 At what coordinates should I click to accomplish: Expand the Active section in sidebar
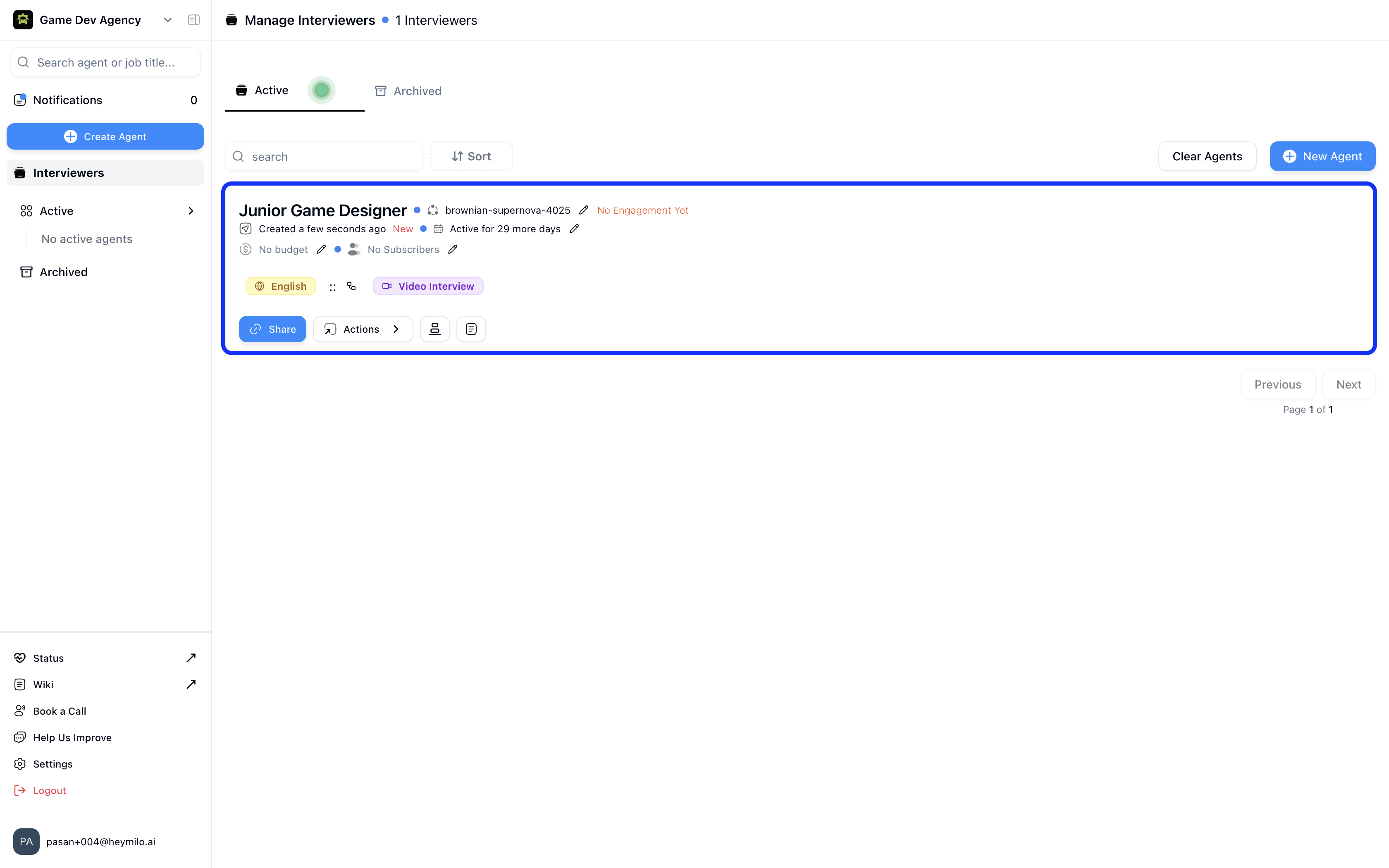point(191,211)
